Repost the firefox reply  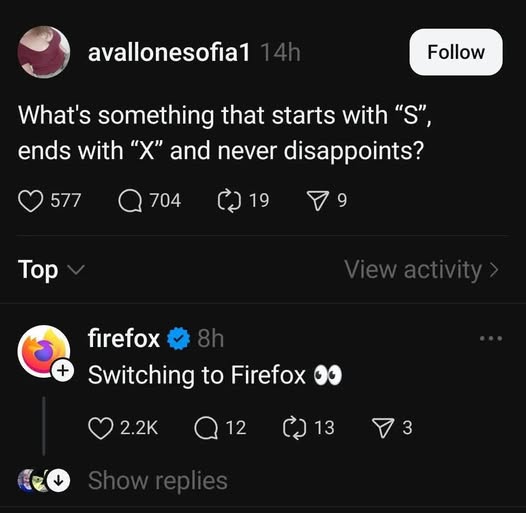point(294,428)
